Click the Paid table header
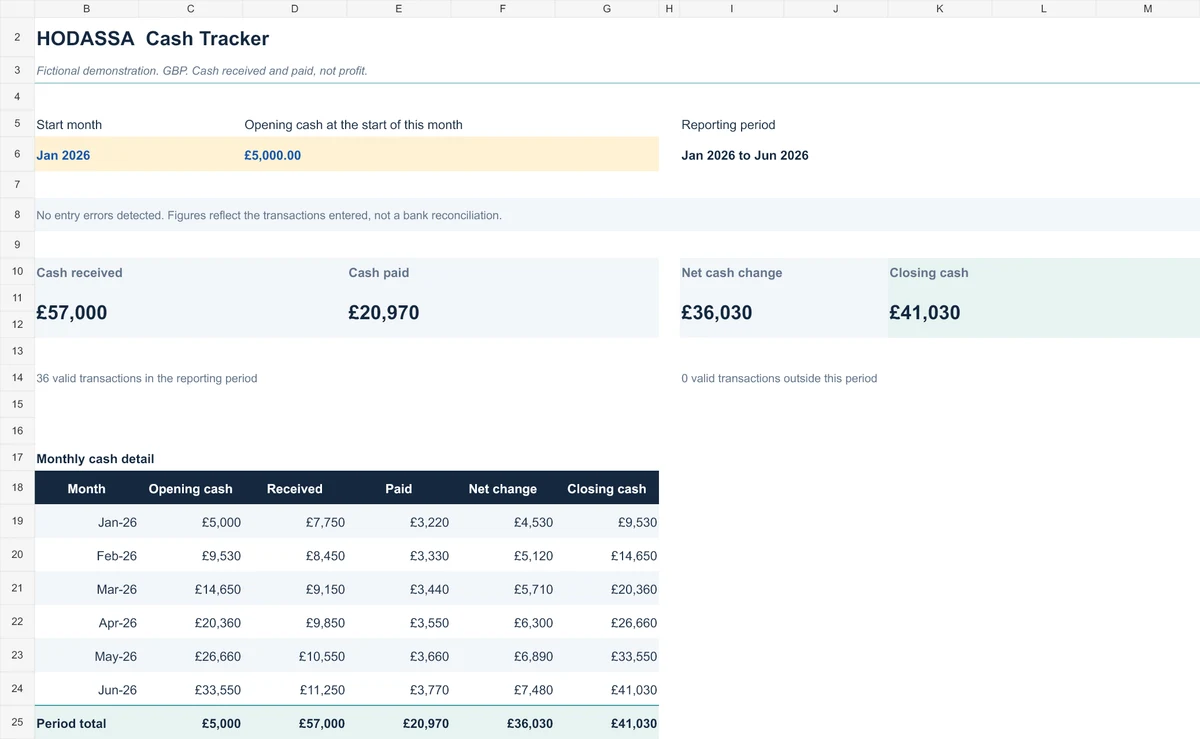1200x739 pixels. pyautogui.click(x=398, y=489)
